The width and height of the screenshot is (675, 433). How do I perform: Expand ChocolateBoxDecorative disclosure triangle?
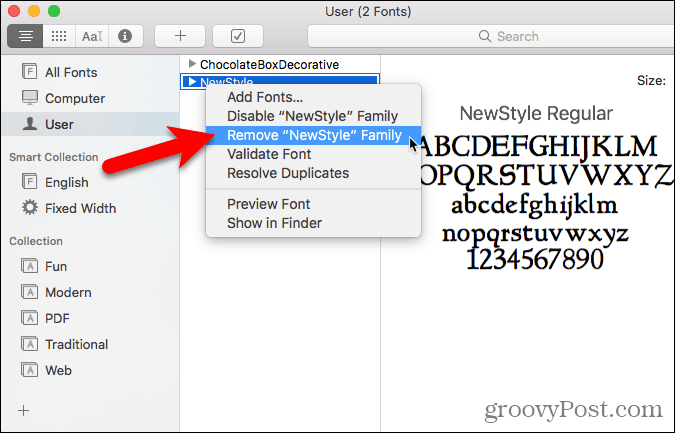[x=192, y=64]
